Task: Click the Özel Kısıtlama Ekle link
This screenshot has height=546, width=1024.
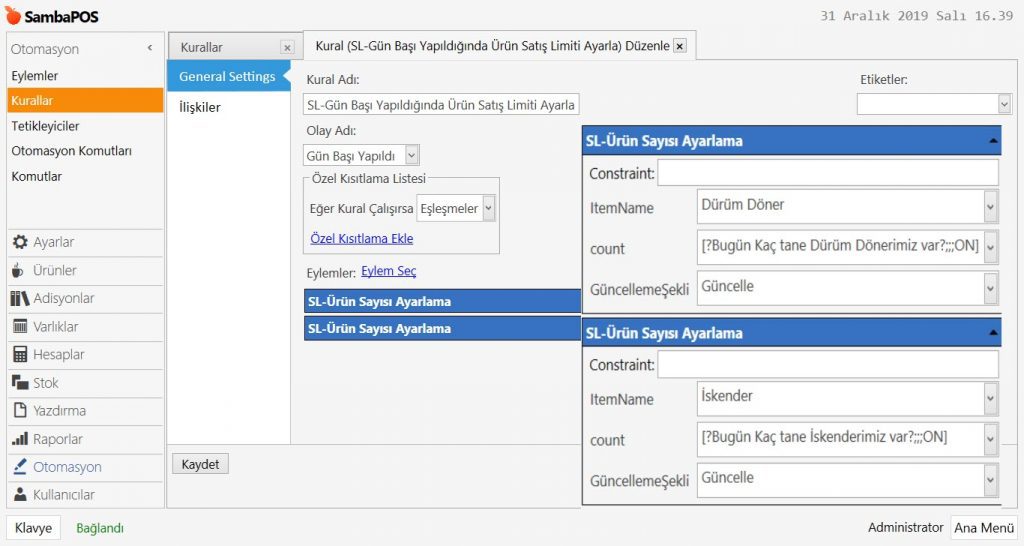Action: tap(361, 239)
